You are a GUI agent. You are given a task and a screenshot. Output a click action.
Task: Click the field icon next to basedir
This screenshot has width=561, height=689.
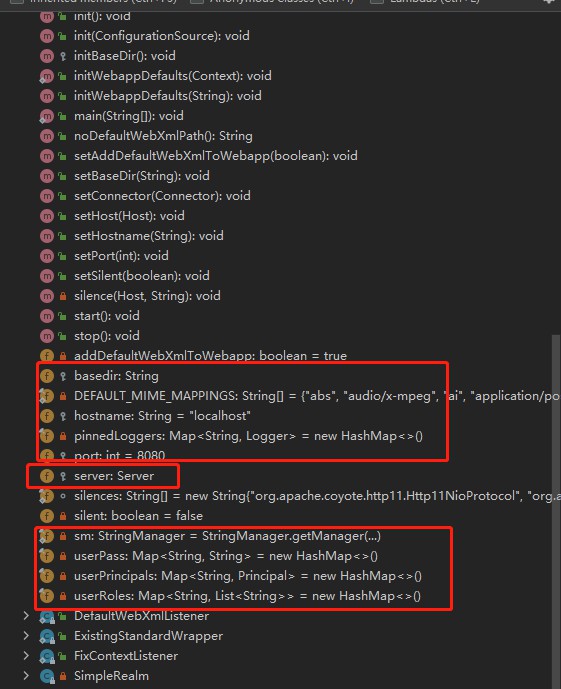[x=47, y=376]
